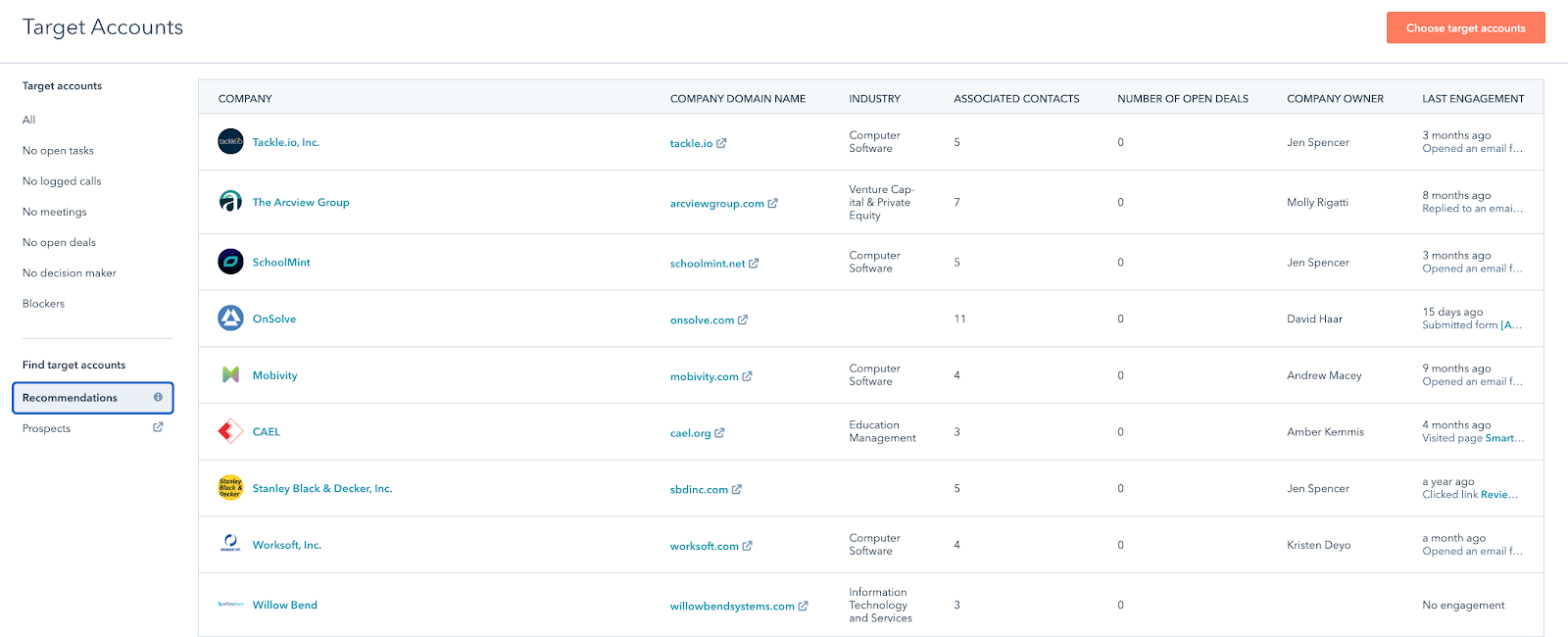Open the Worksoft, Inc. company record
Screen dimensions: 1568x637
[x=287, y=545]
